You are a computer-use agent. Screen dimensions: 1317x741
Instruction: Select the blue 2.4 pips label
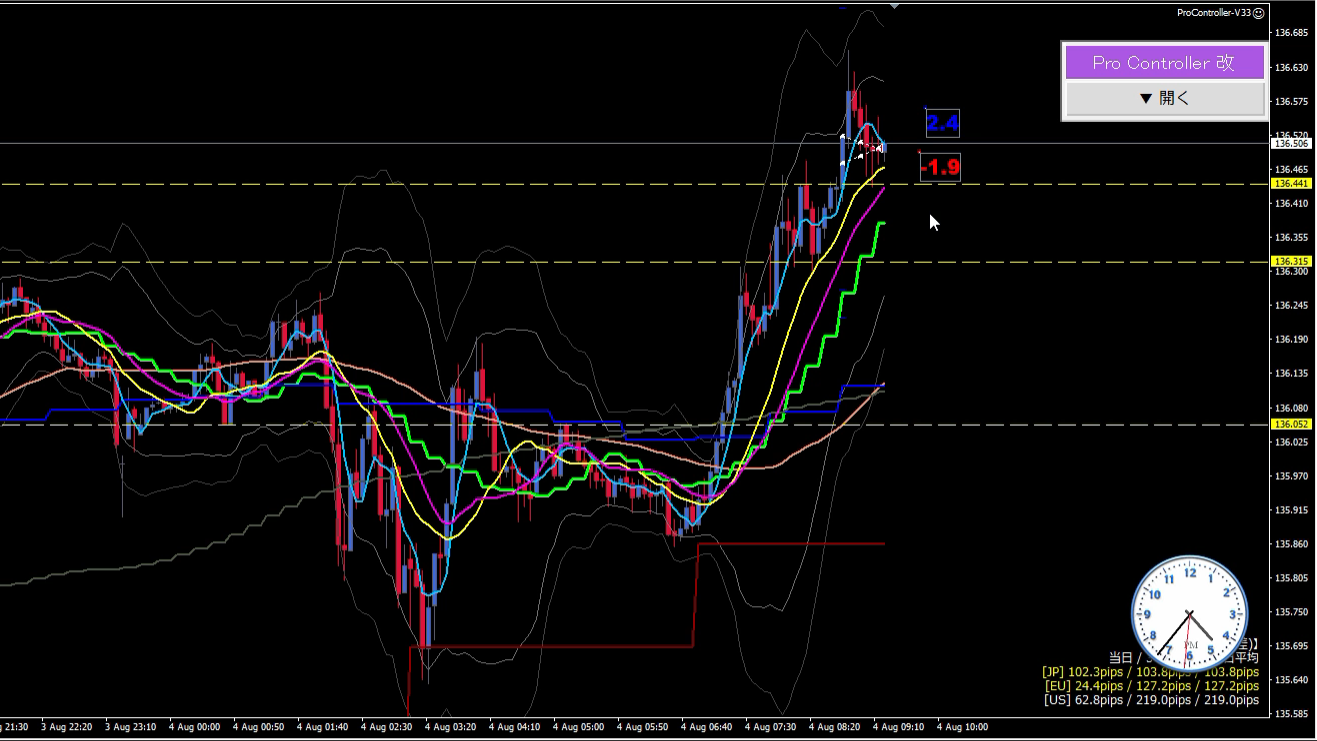[943, 124]
